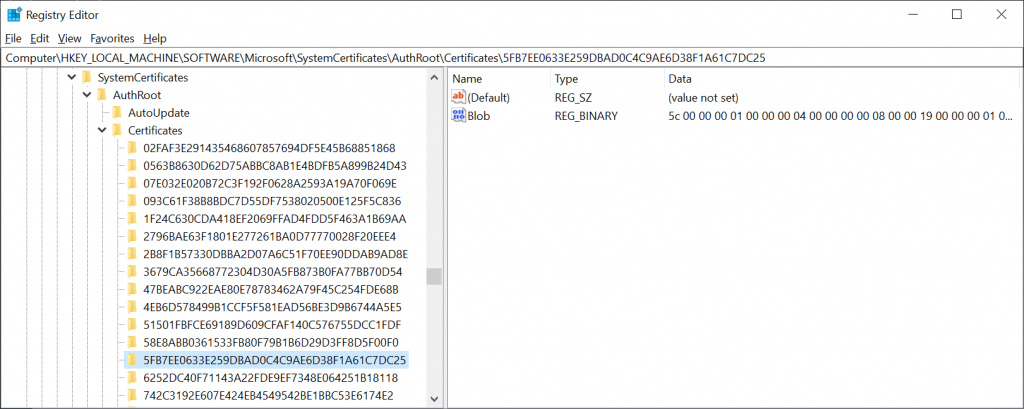The image size is (1024, 409).
Task: Open the View menu
Action: pos(69,38)
